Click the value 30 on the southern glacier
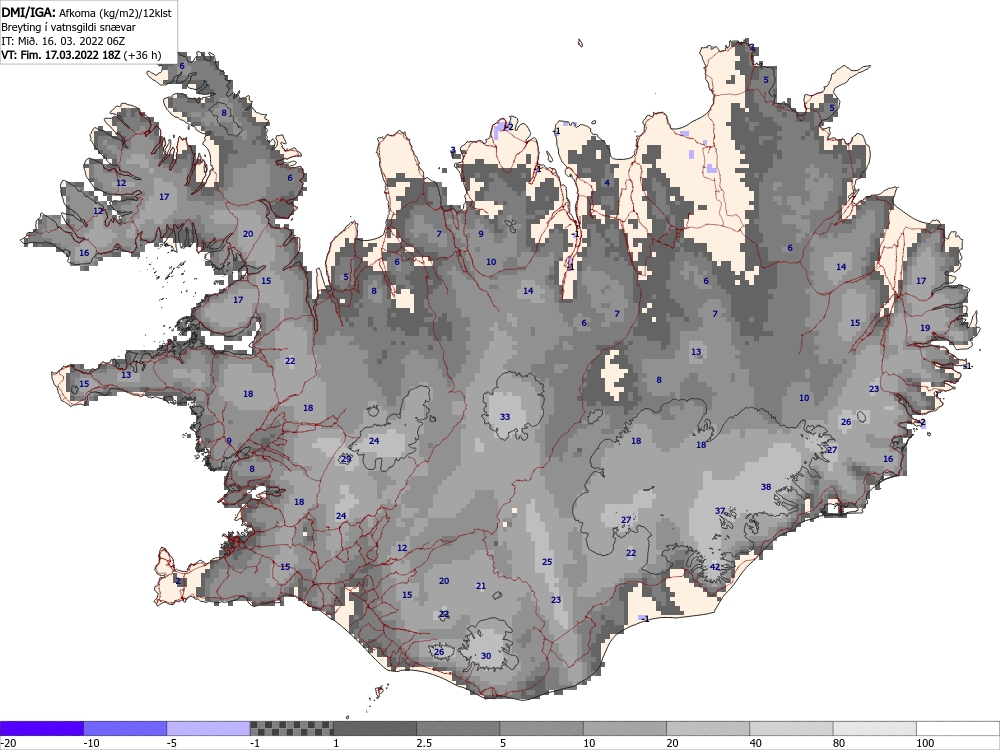 (x=486, y=656)
